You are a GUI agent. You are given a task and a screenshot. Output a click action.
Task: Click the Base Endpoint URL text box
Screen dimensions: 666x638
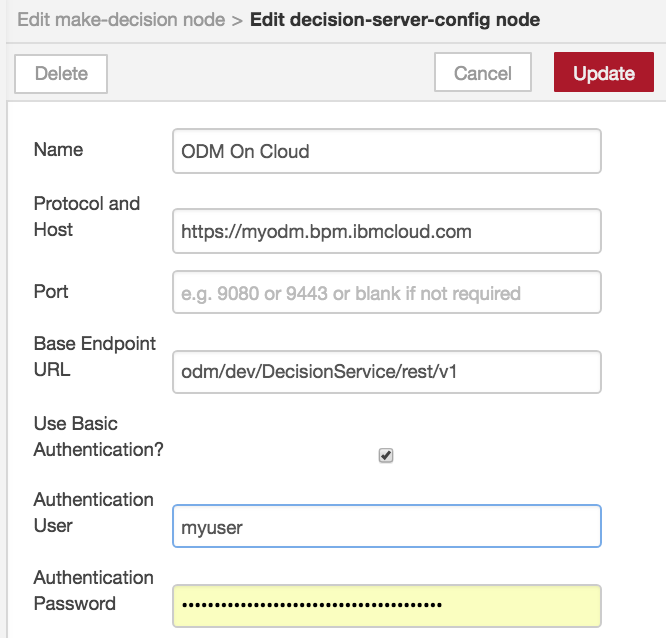387,372
